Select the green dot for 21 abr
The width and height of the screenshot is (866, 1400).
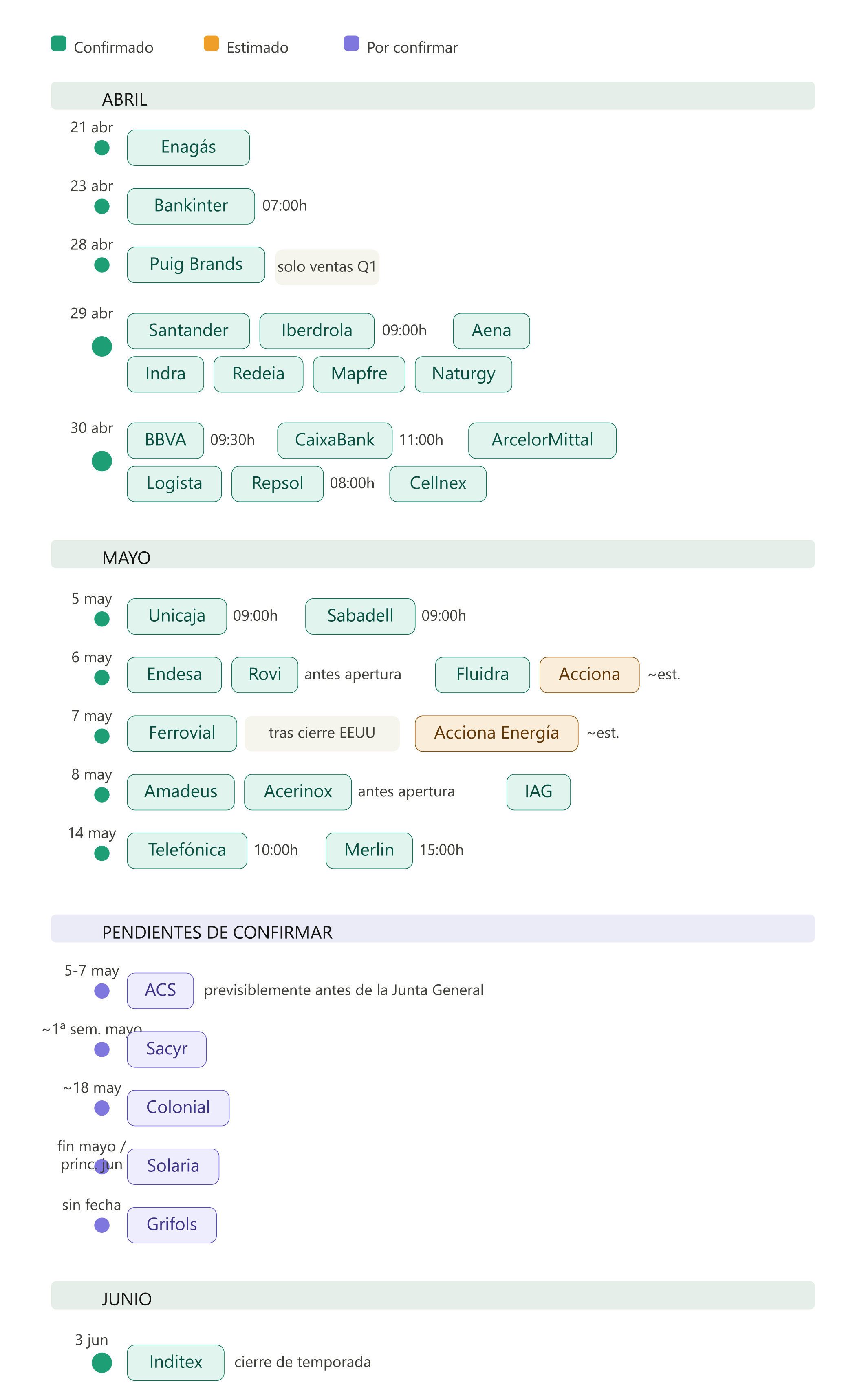tap(102, 148)
